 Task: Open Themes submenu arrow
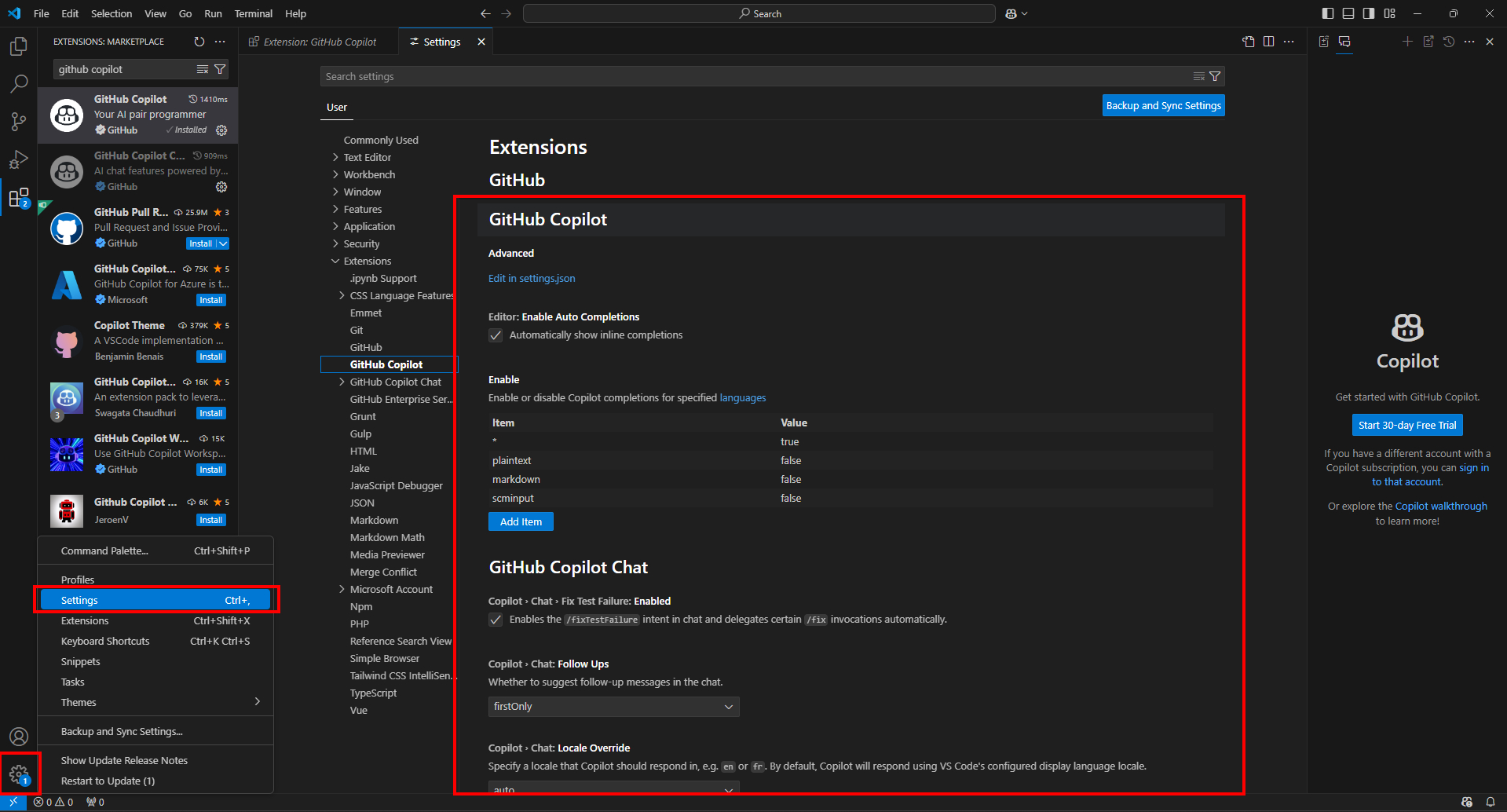258,701
